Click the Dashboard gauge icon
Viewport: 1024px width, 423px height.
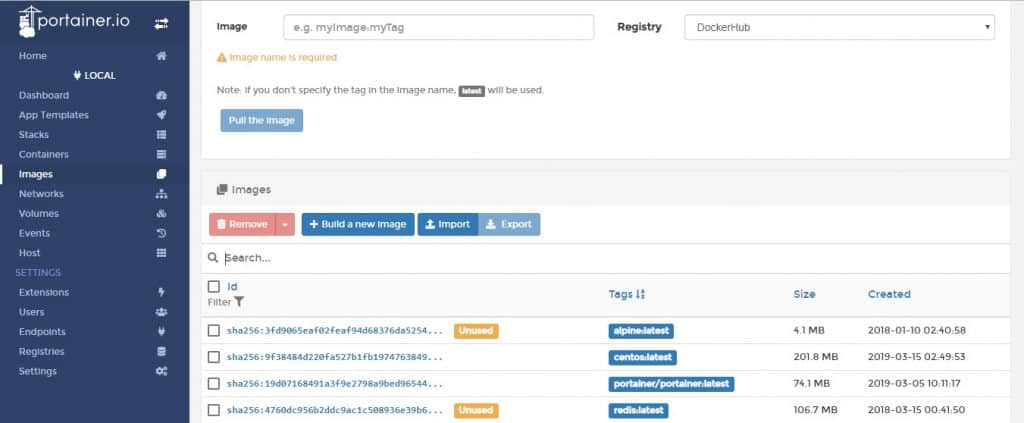click(x=161, y=95)
